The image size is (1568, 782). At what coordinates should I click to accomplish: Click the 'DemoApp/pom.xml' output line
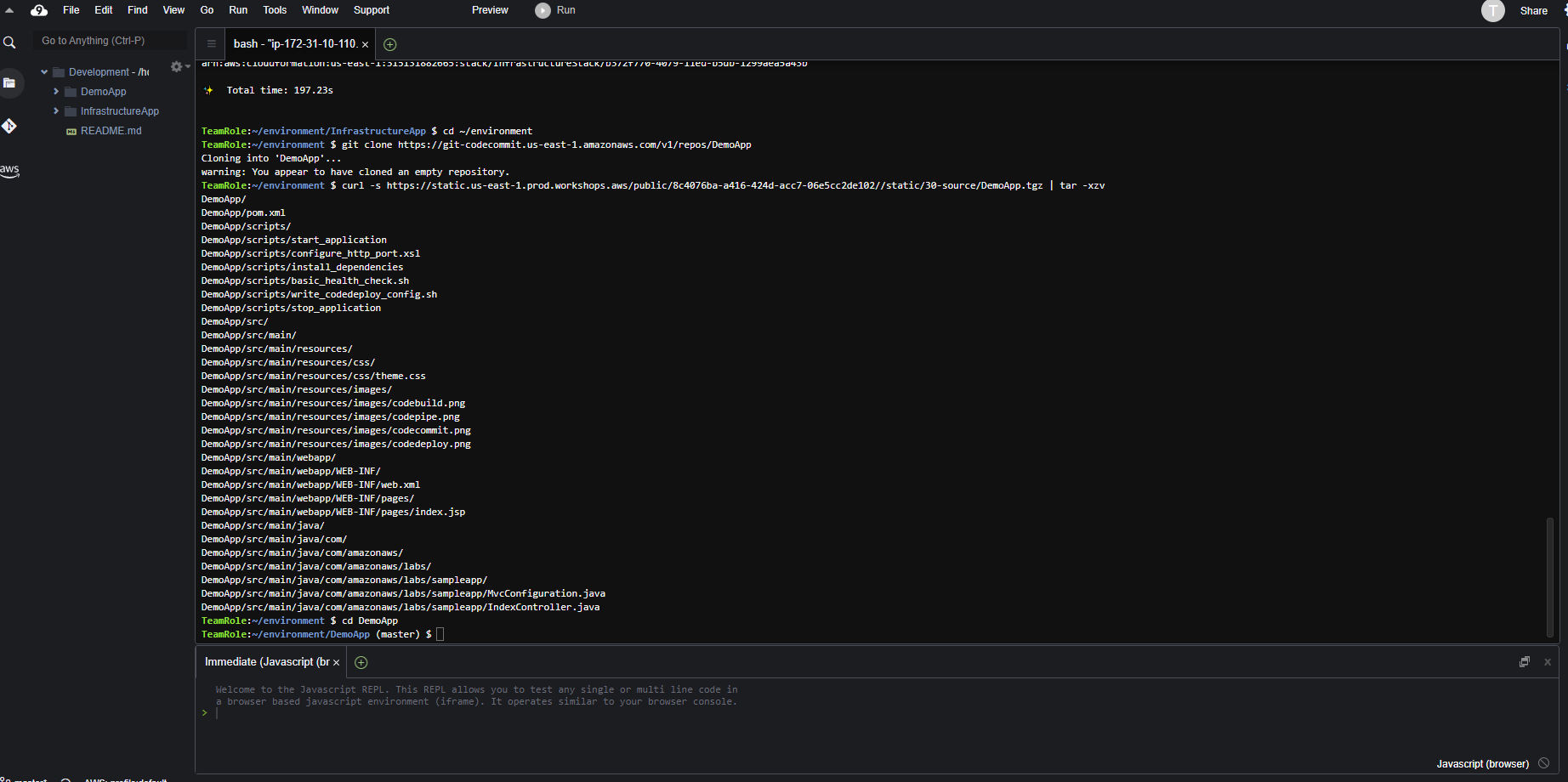click(x=243, y=212)
